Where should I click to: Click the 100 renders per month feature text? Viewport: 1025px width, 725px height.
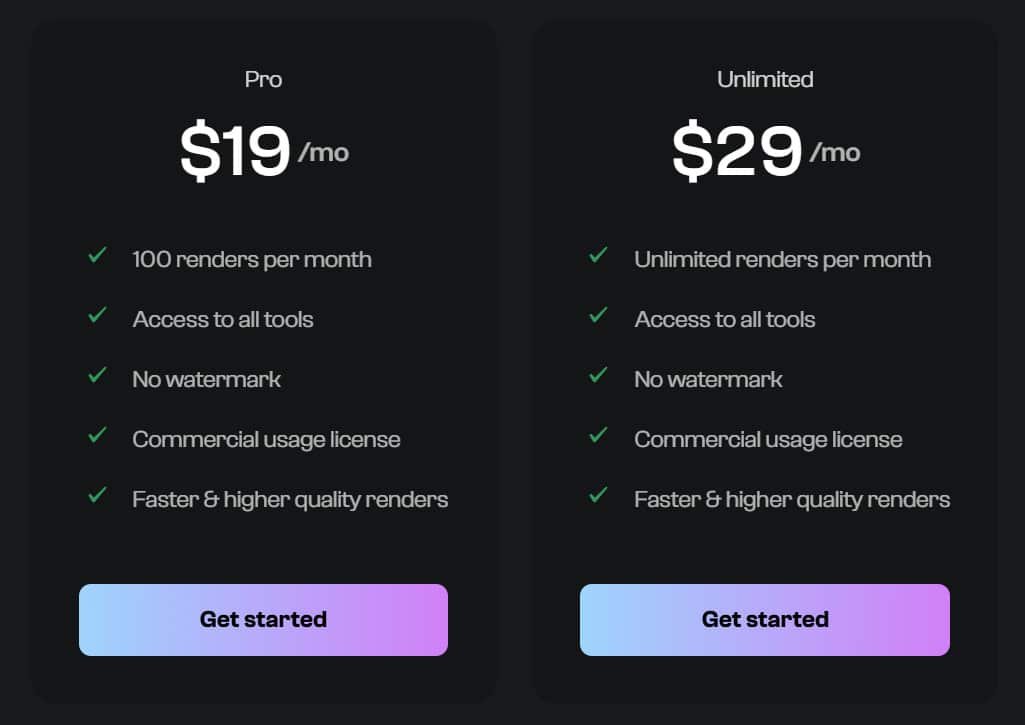click(251, 259)
